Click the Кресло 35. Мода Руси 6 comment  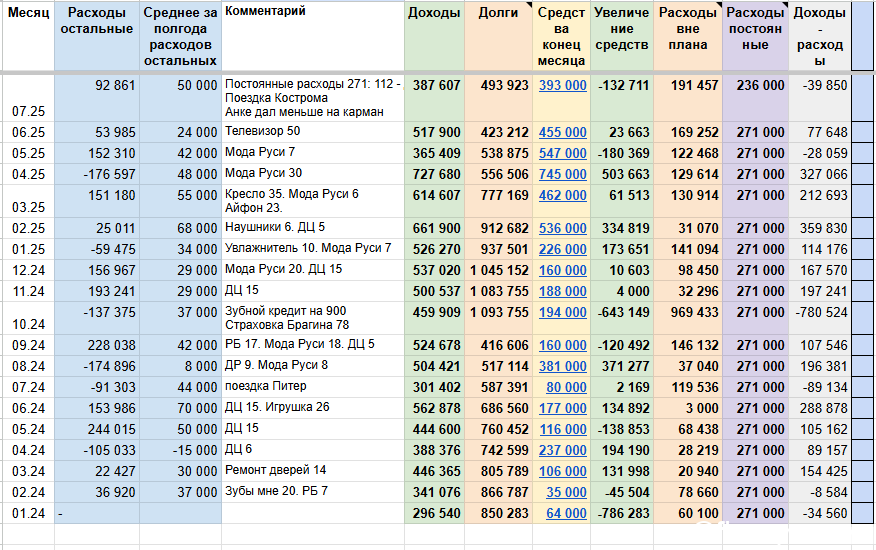tap(313, 201)
